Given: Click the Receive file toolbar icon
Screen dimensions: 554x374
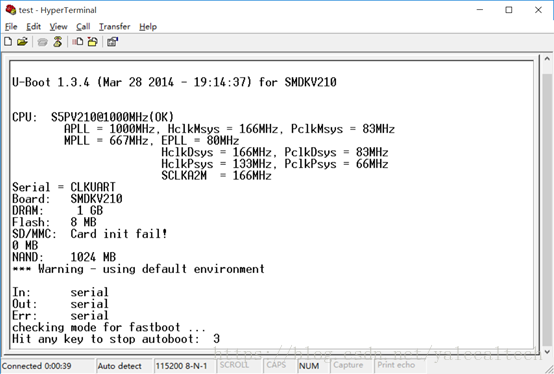Looking at the screenshot, I should point(93,42).
